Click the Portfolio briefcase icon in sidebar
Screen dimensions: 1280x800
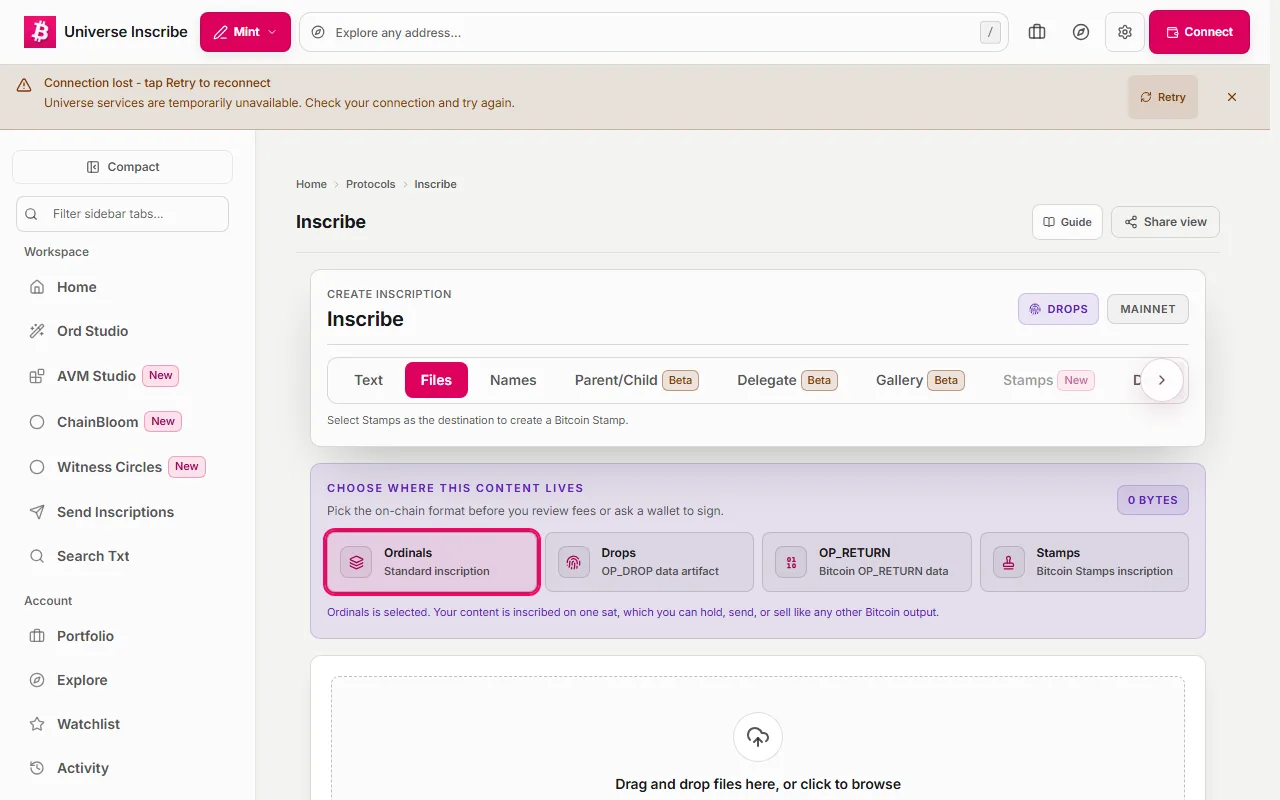tap(37, 636)
